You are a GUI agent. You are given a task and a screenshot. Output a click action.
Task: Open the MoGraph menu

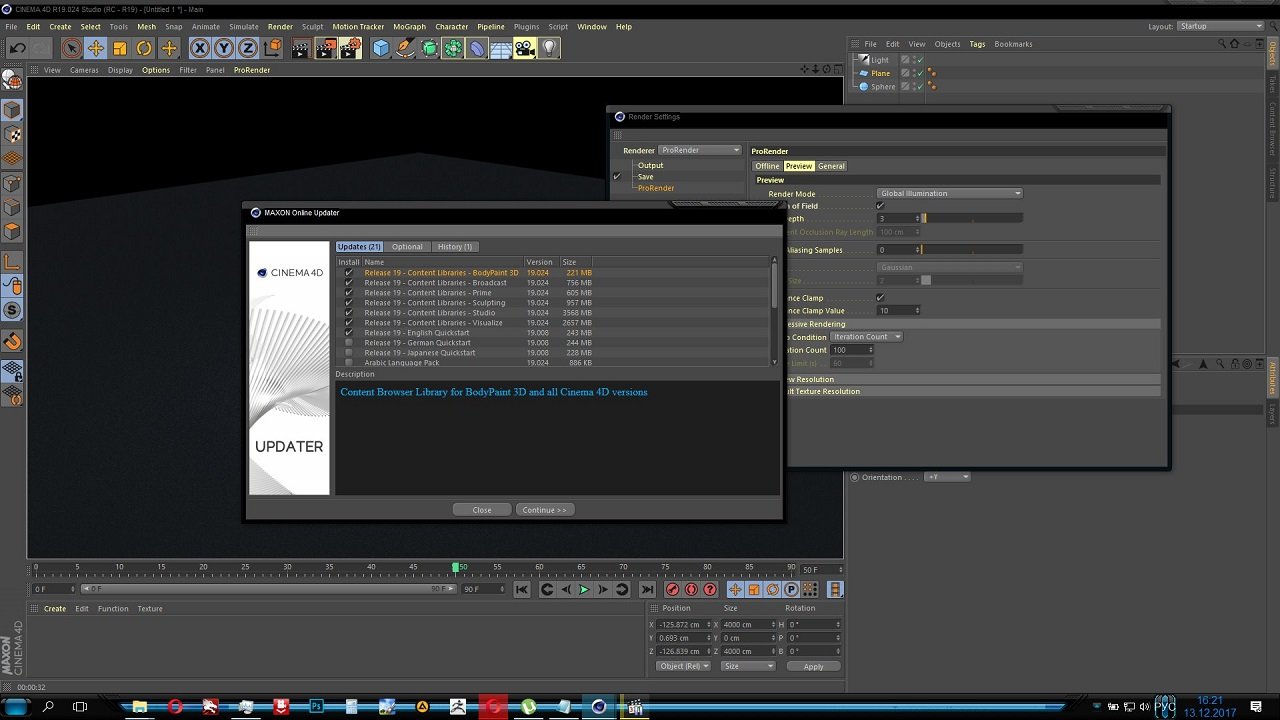409,27
